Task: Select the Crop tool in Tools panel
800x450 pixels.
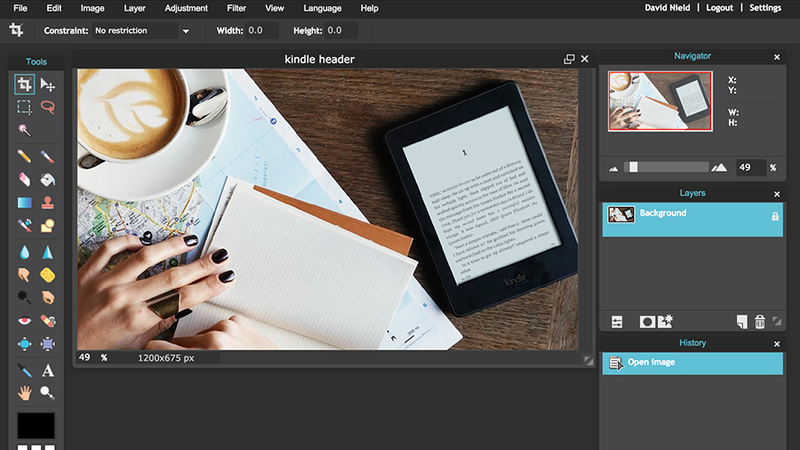Action: click(24, 85)
